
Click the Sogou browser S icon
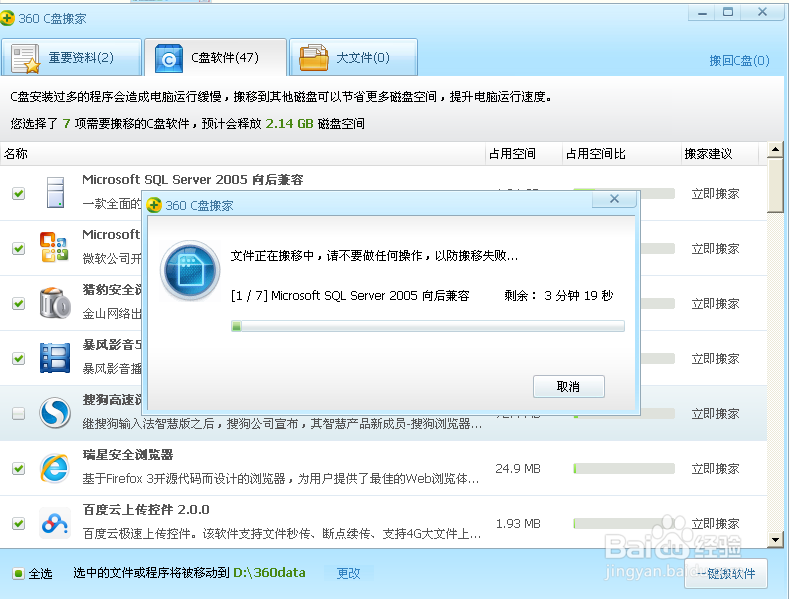55,413
